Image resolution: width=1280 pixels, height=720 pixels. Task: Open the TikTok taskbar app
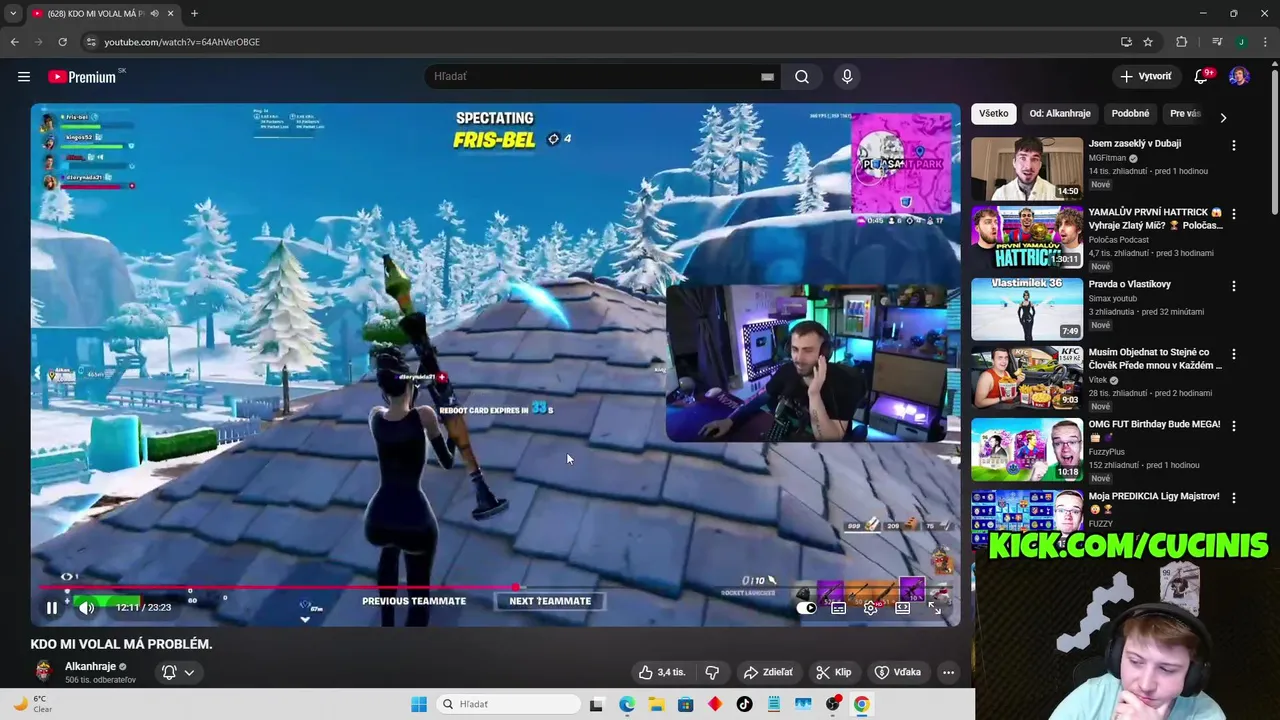tap(744, 704)
